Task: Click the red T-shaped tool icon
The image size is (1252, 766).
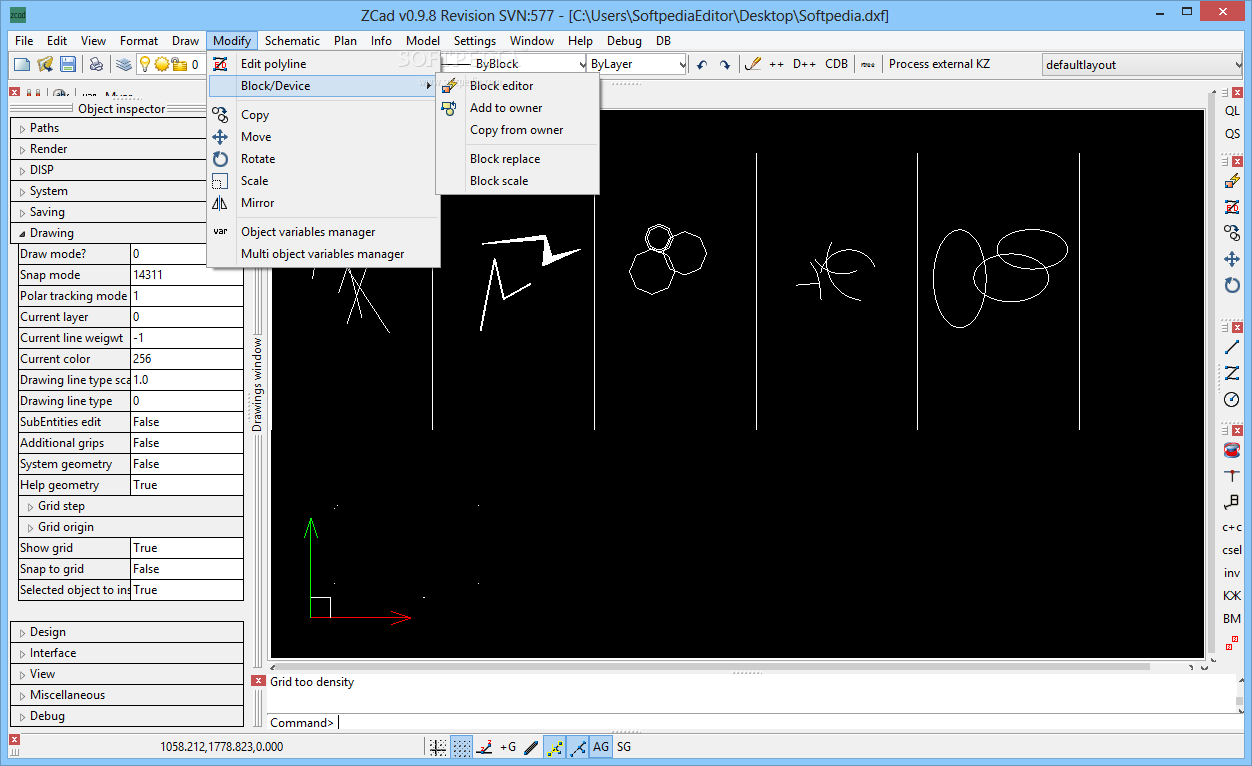Action: (1232, 476)
